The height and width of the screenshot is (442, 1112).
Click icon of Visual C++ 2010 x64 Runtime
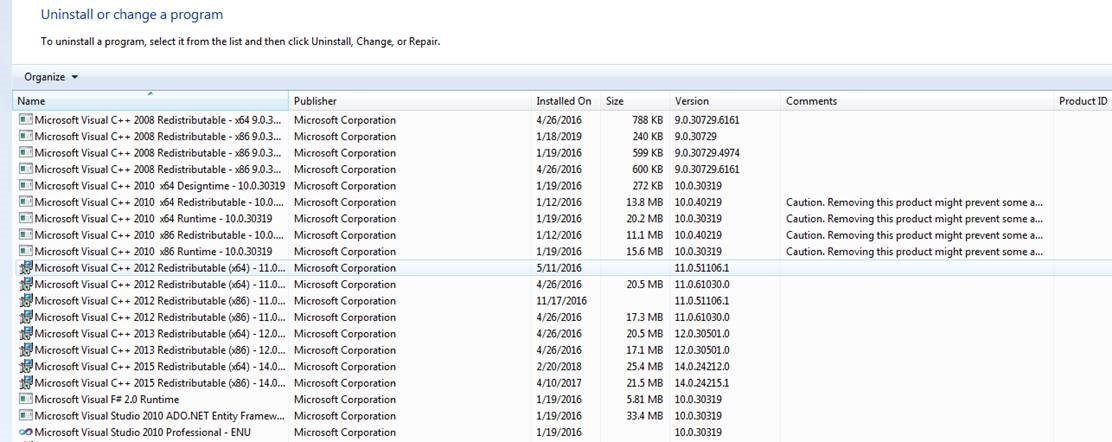tap(26, 219)
